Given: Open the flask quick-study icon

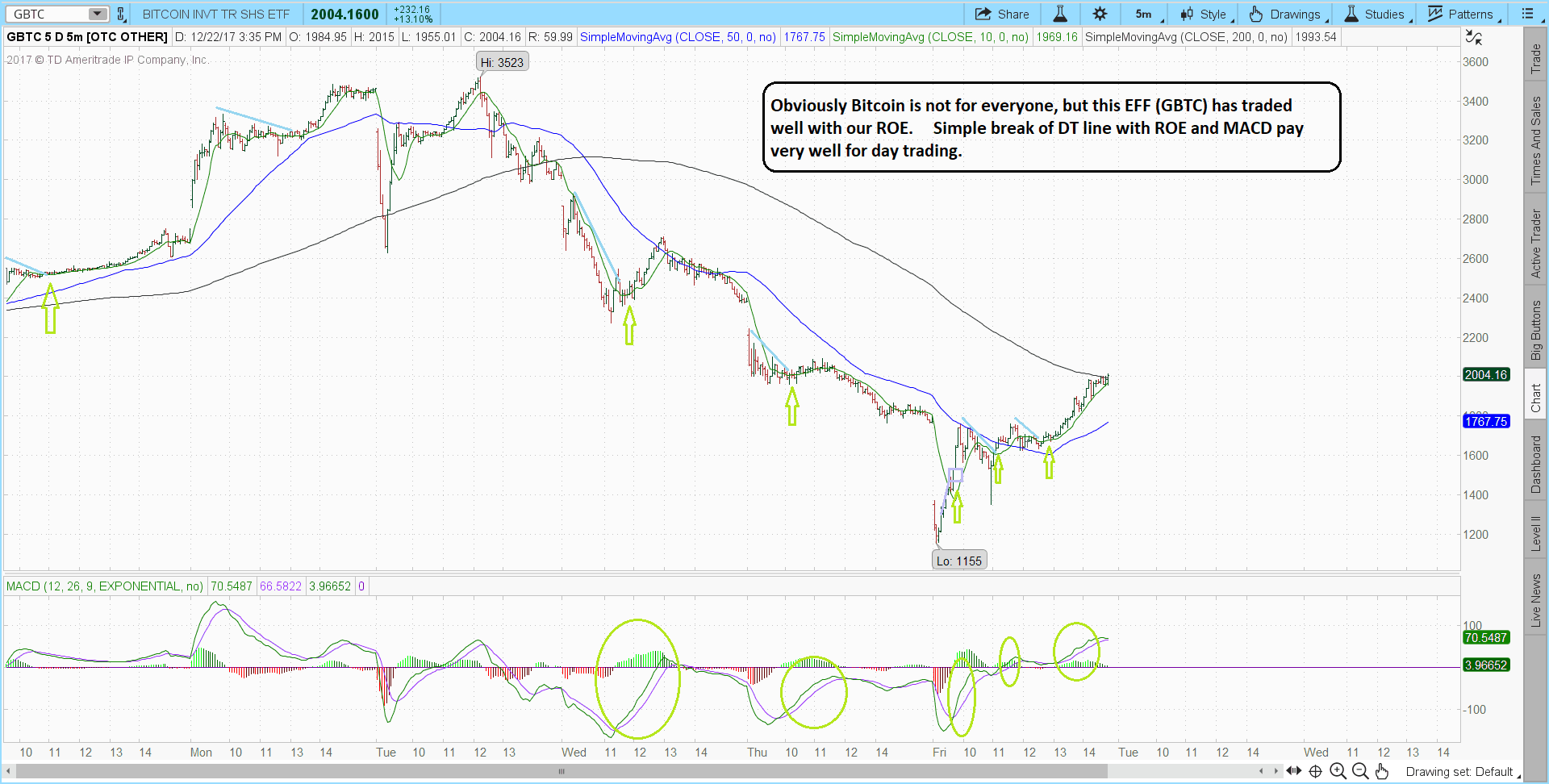Looking at the screenshot, I should point(1060,14).
